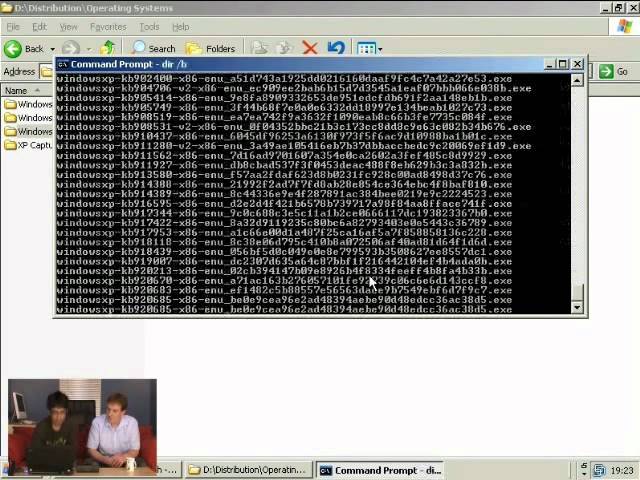Go up one folder level

click(108, 49)
